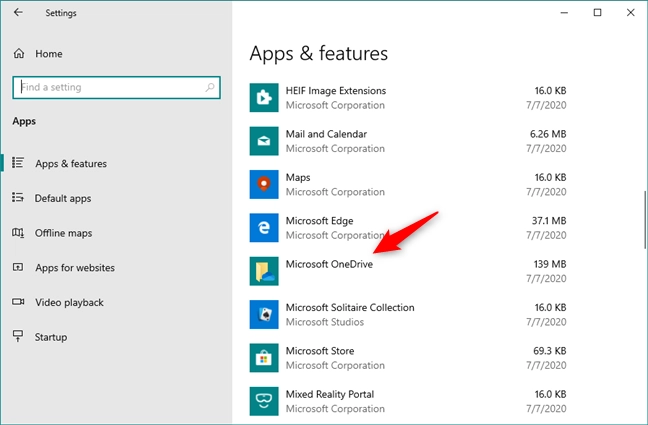648x425 pixels.
Task: Select the Startup sidebar icon
Action: [18, 336]
